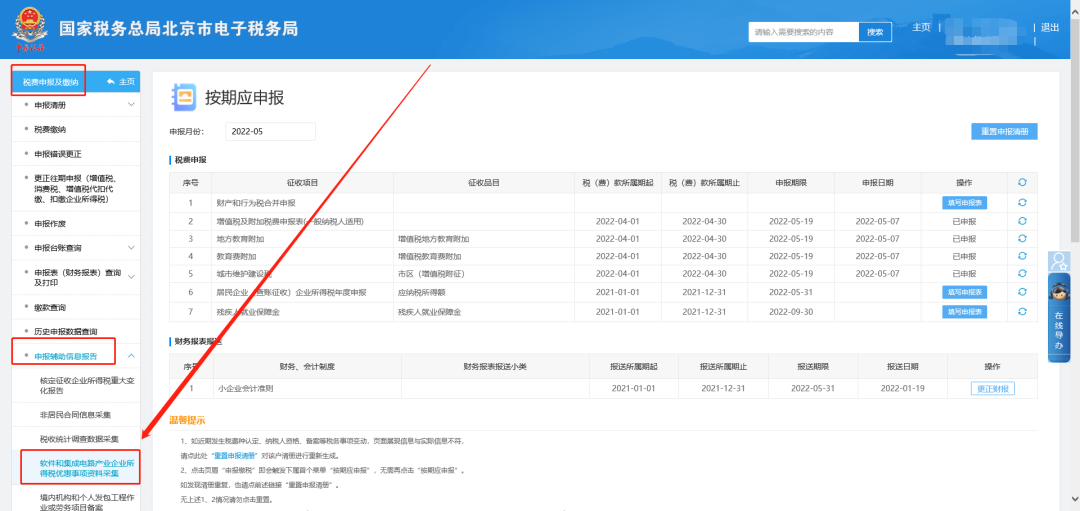
Task: Open 缴款查询 menu item
Action: 50,306
